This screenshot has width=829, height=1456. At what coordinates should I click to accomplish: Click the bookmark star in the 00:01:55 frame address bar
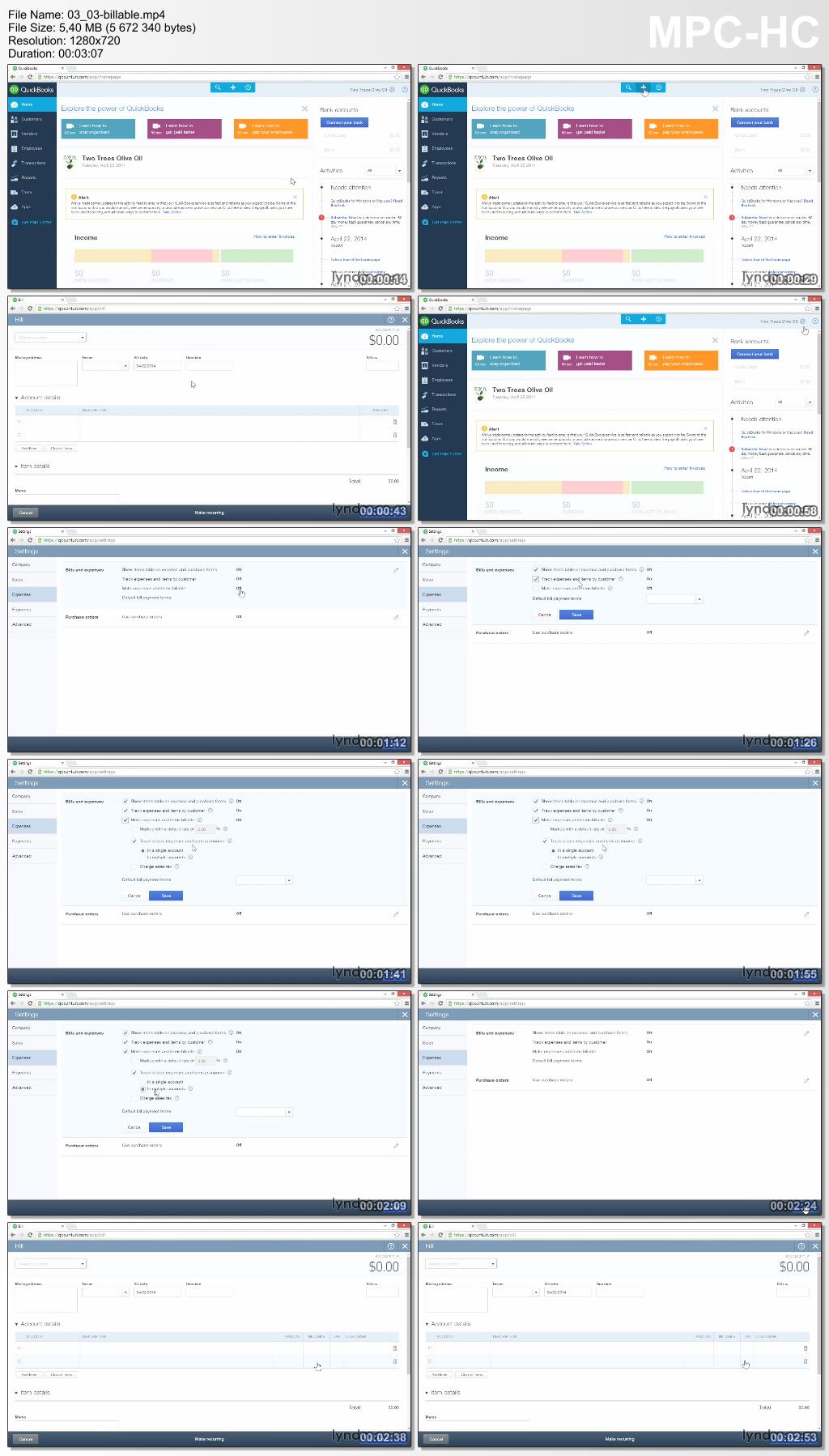806,772
